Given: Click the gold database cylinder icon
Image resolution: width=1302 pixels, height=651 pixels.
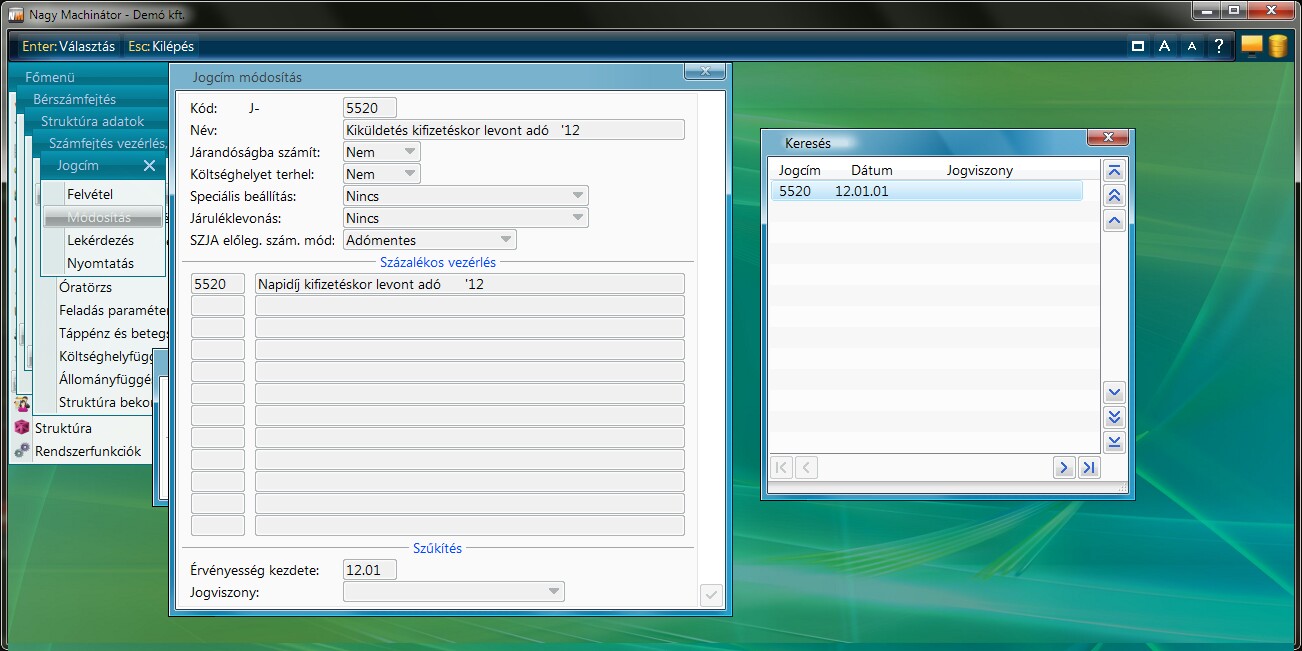Looking at the screenshot, I should pos(1277,46).
